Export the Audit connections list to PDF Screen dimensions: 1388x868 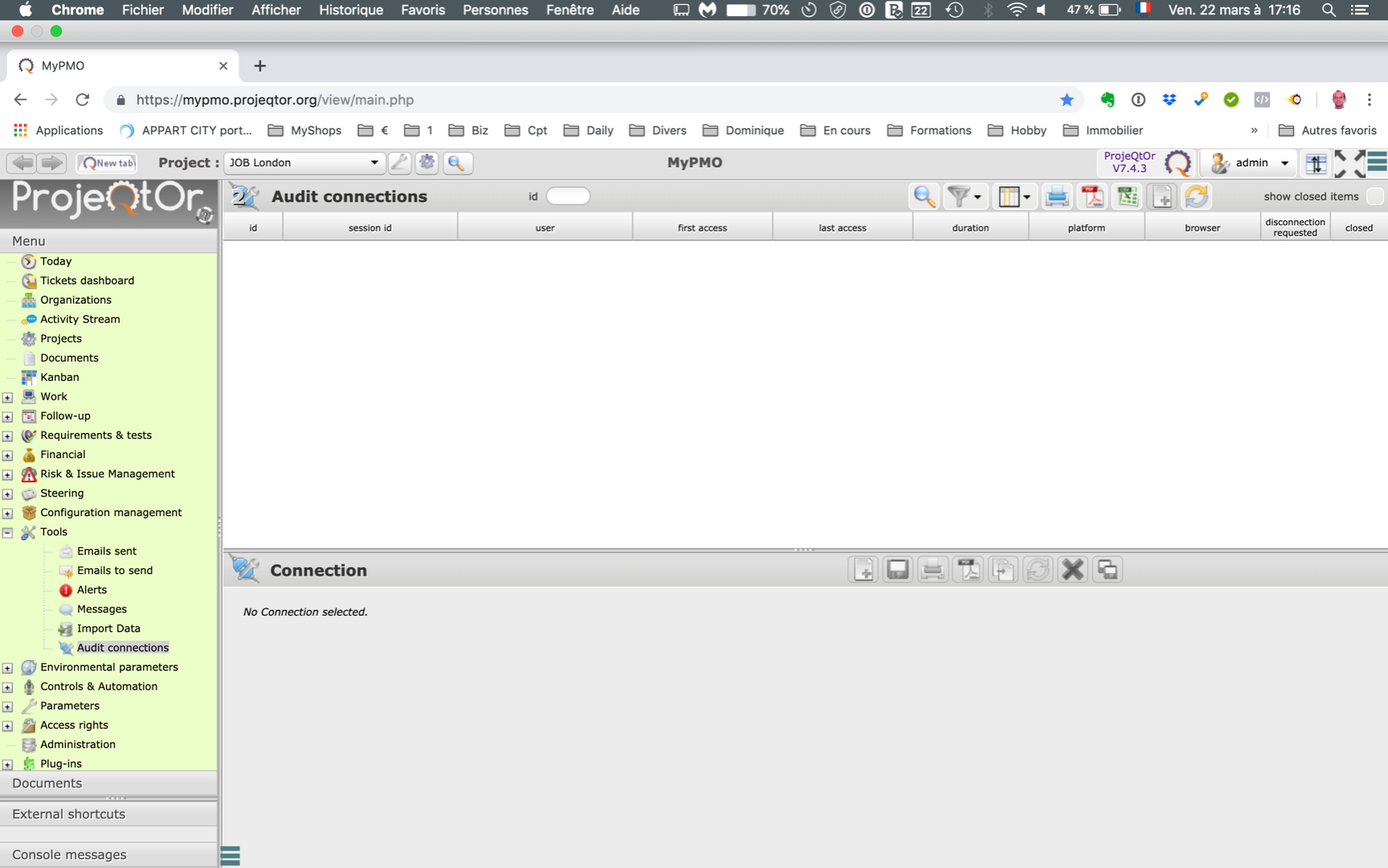(1092, 196)
